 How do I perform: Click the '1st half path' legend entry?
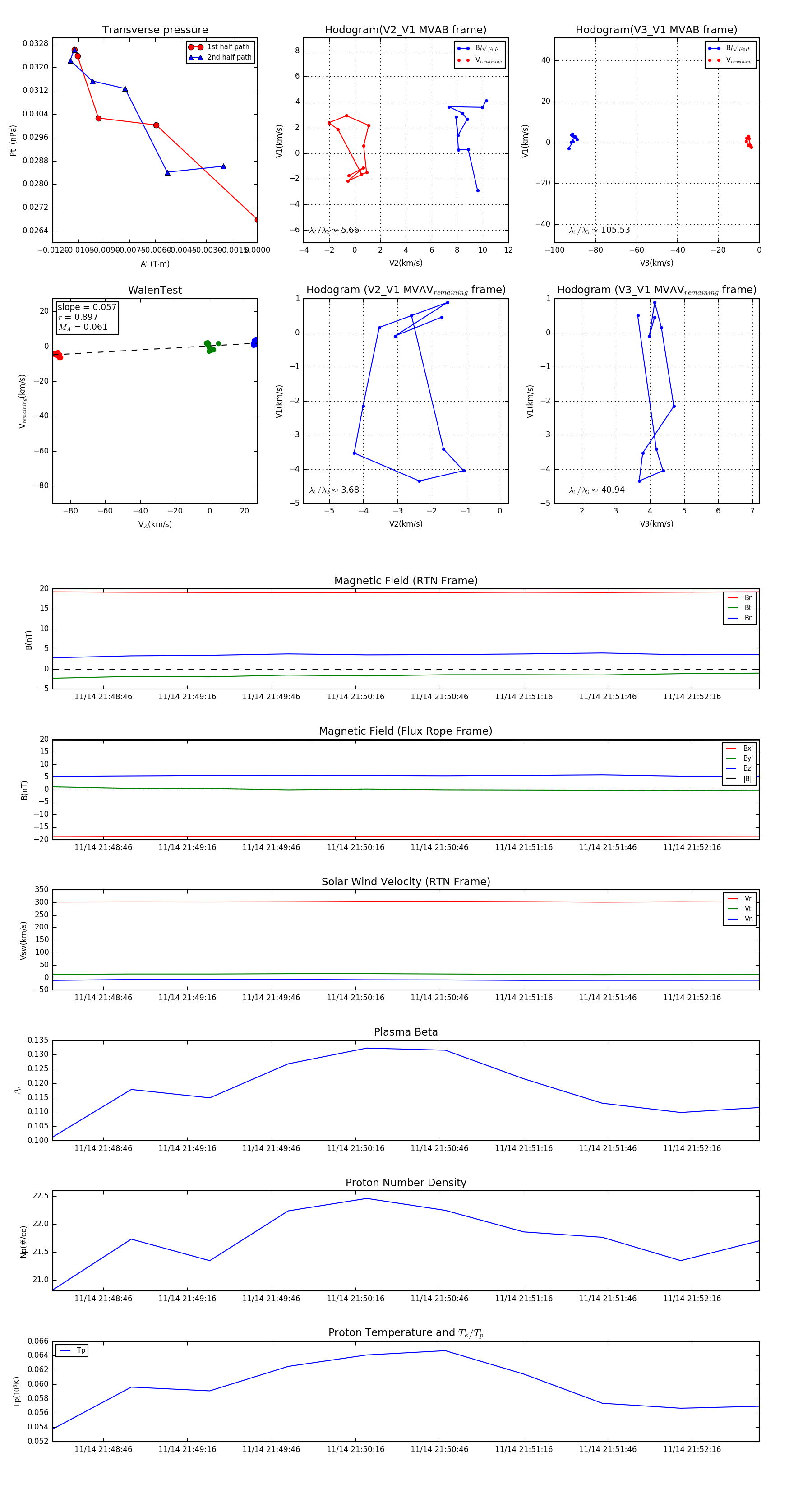228,47
